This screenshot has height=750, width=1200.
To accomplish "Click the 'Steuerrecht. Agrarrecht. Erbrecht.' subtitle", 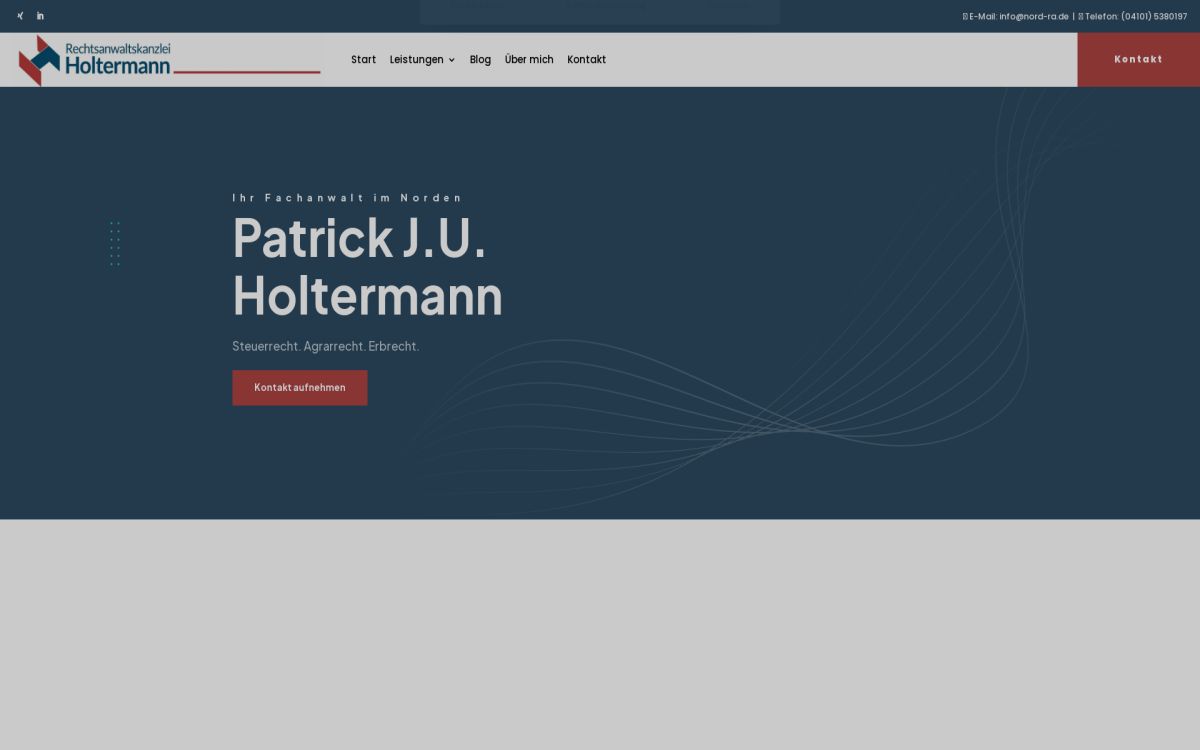I will click(x=325, y=346).
